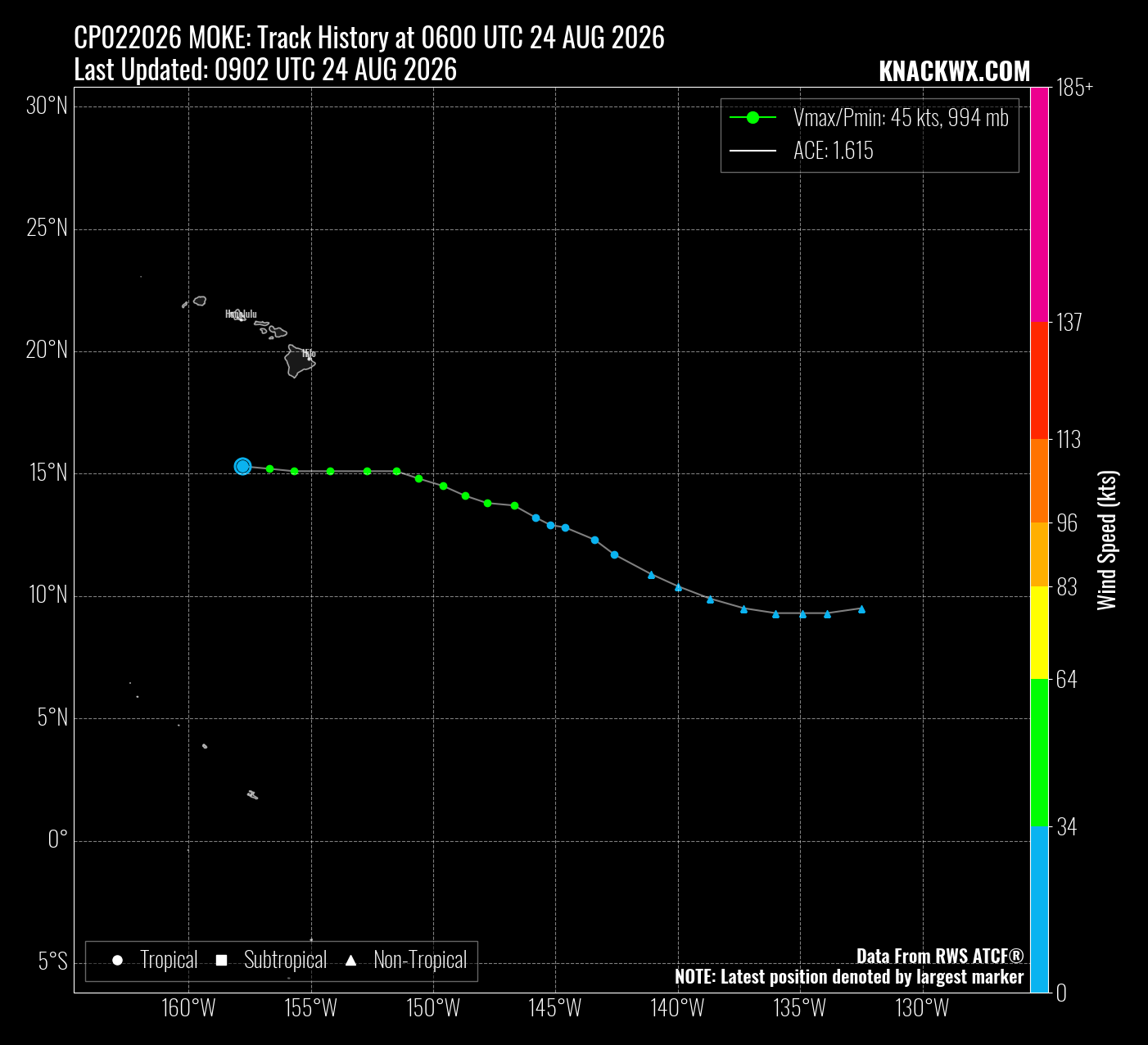Click the "185+" colorbar tick label

tap(1075, 88)
